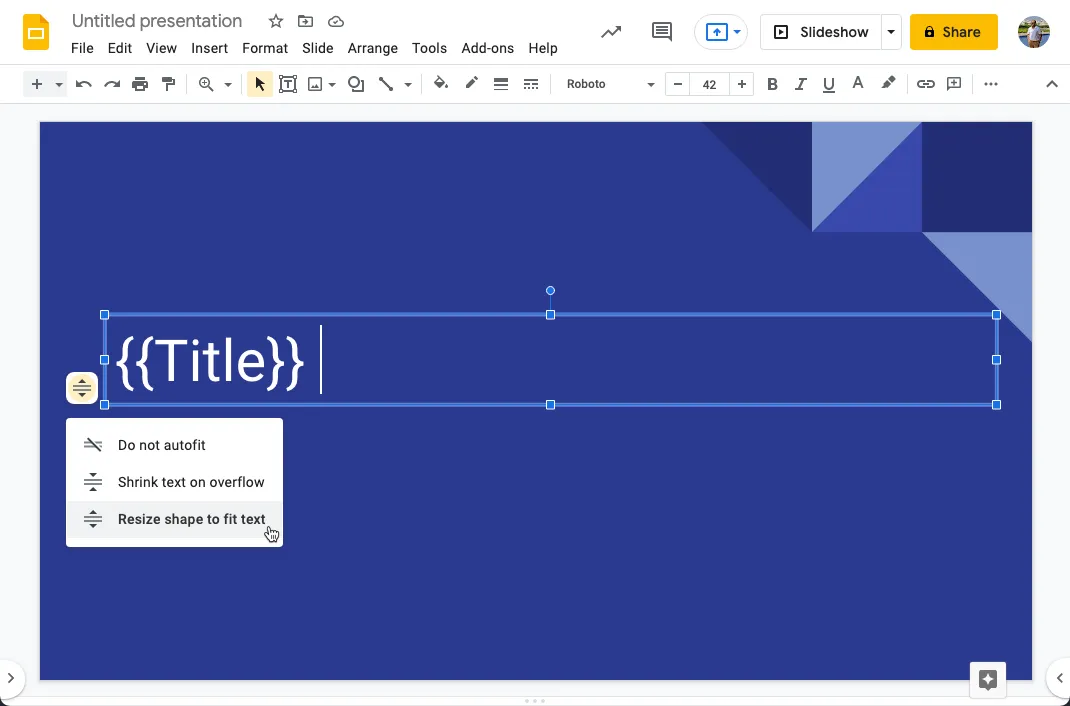Set text highlight color

click(888, 84)
